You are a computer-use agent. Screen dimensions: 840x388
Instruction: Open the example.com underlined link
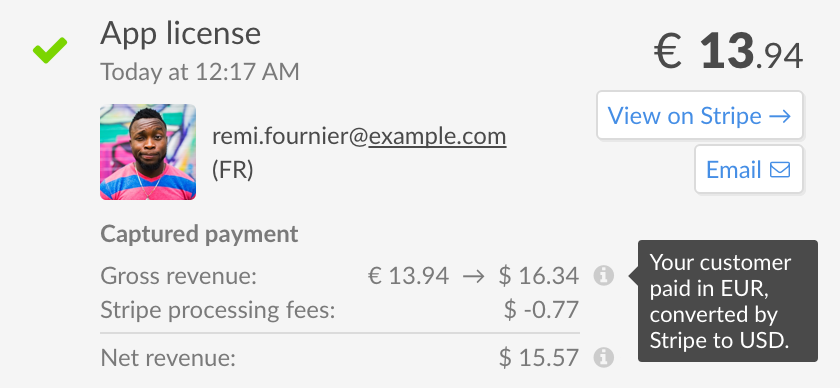pos(437,137)
